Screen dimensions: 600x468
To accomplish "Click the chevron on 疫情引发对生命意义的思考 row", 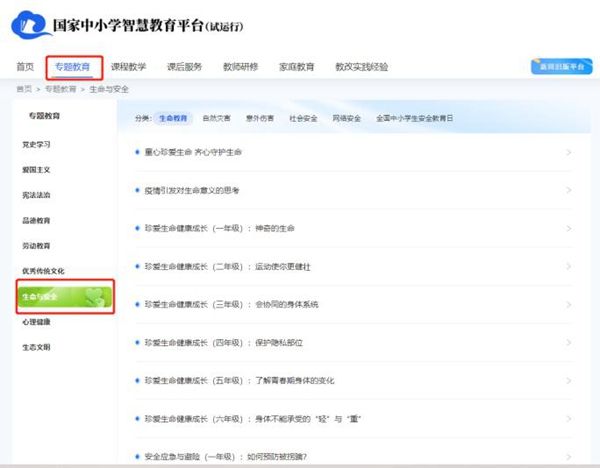I will coord(568,190).
